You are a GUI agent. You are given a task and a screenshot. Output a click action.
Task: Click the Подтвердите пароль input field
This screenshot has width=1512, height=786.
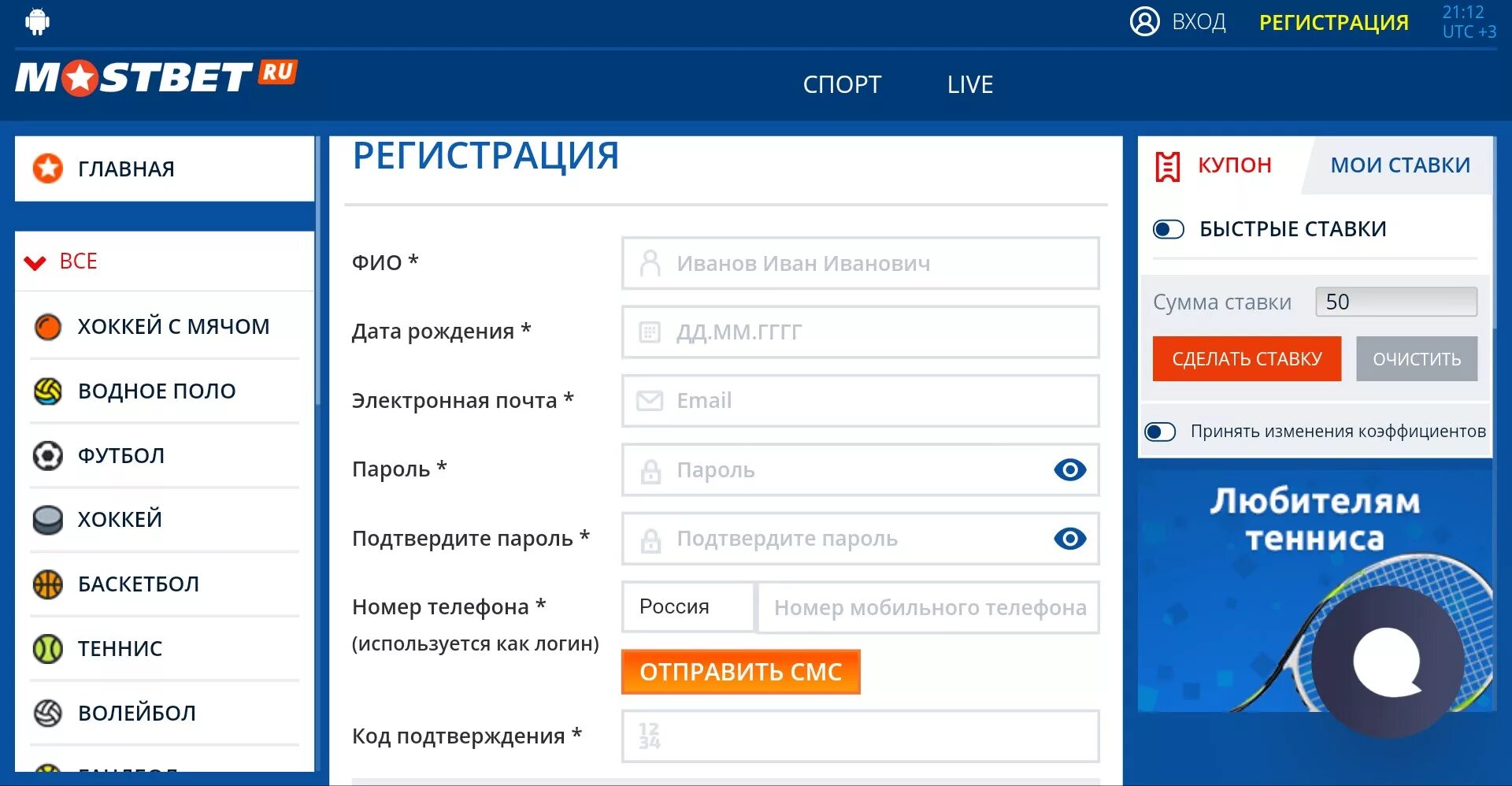point(860,539)
